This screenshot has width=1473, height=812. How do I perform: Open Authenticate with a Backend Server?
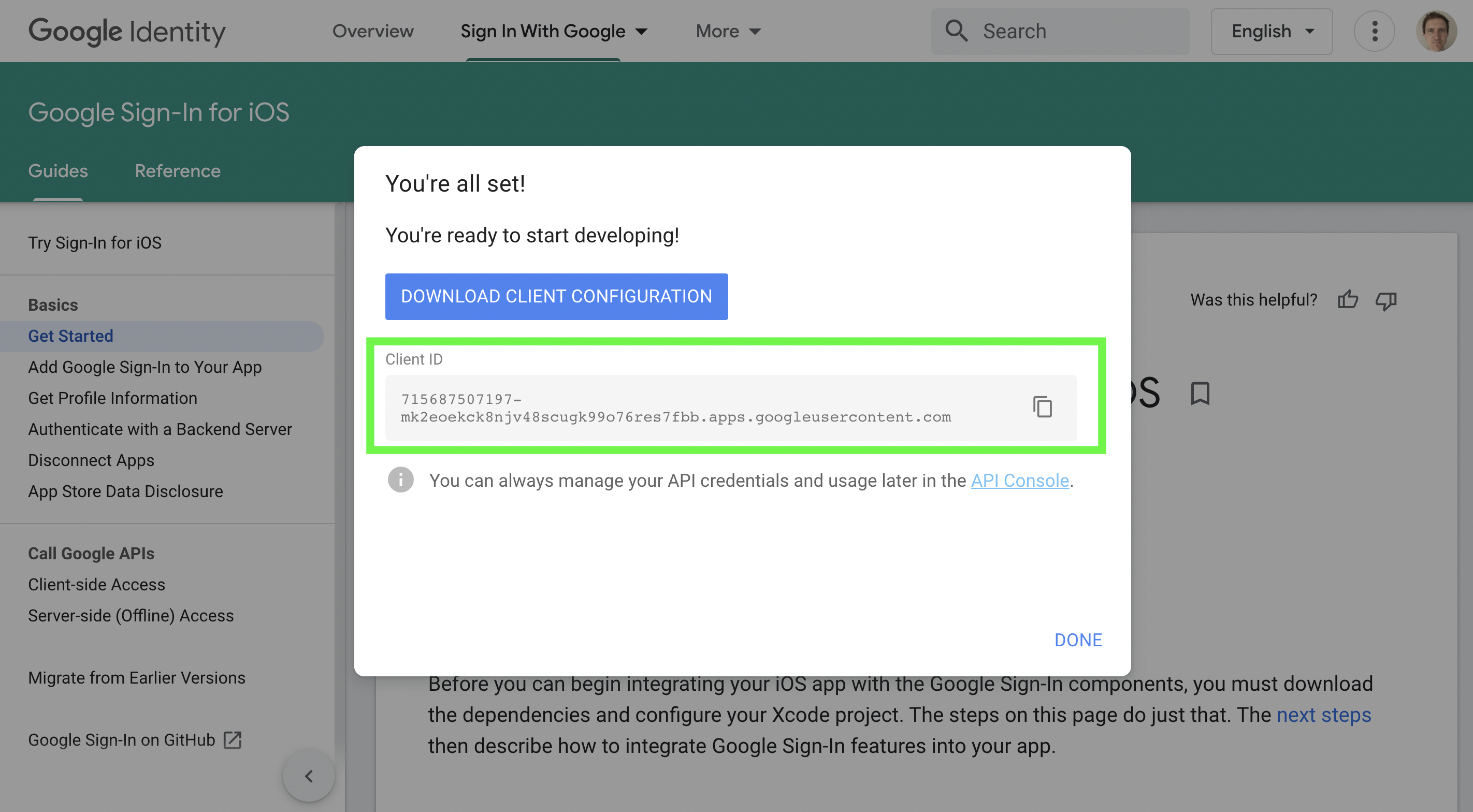click(x=160, y=429)
